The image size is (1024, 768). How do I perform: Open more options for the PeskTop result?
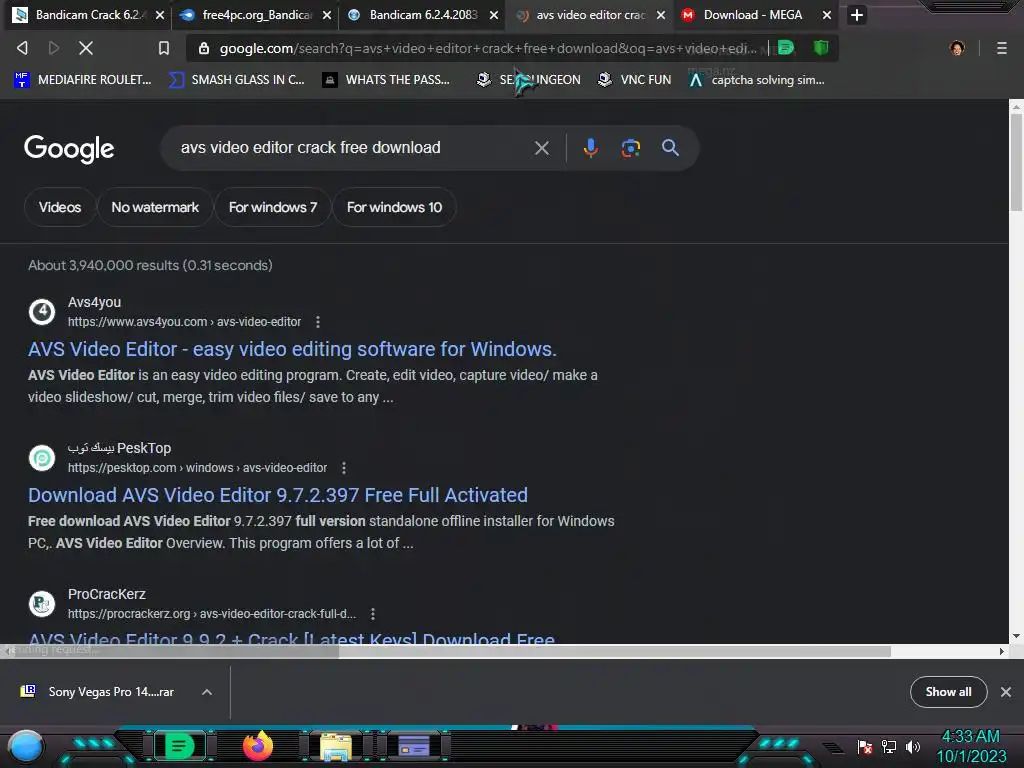(x=344, y=468)
